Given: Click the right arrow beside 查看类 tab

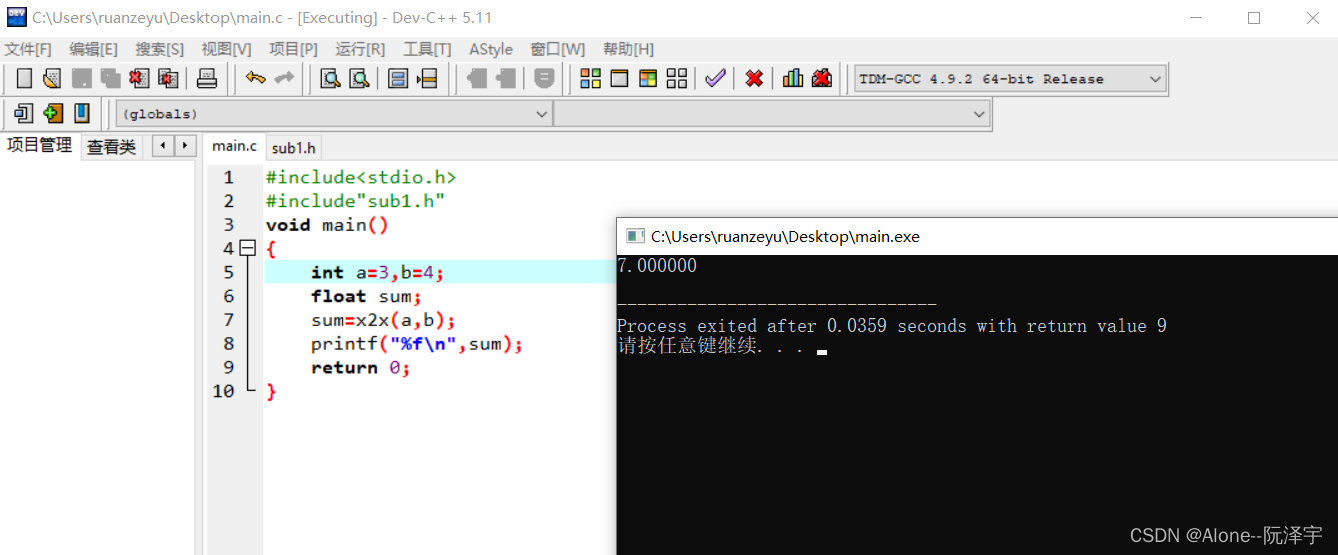Looking at the screenshot, I should tap(185, 146).
